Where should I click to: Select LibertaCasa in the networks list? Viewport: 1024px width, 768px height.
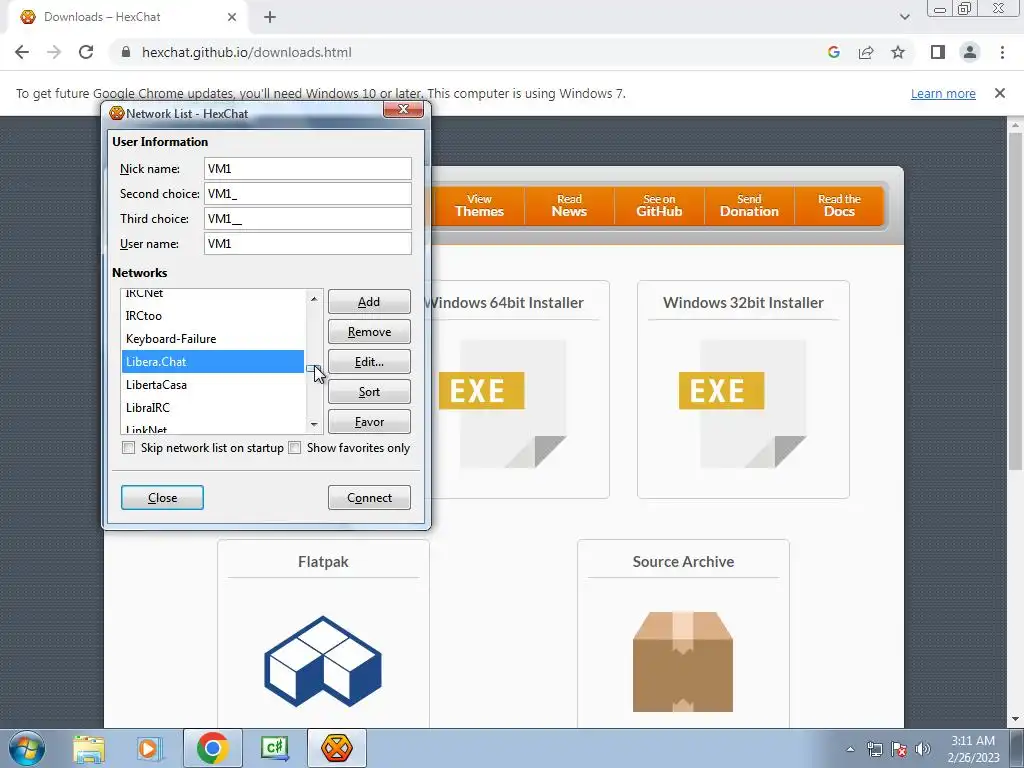coord(213,384)
